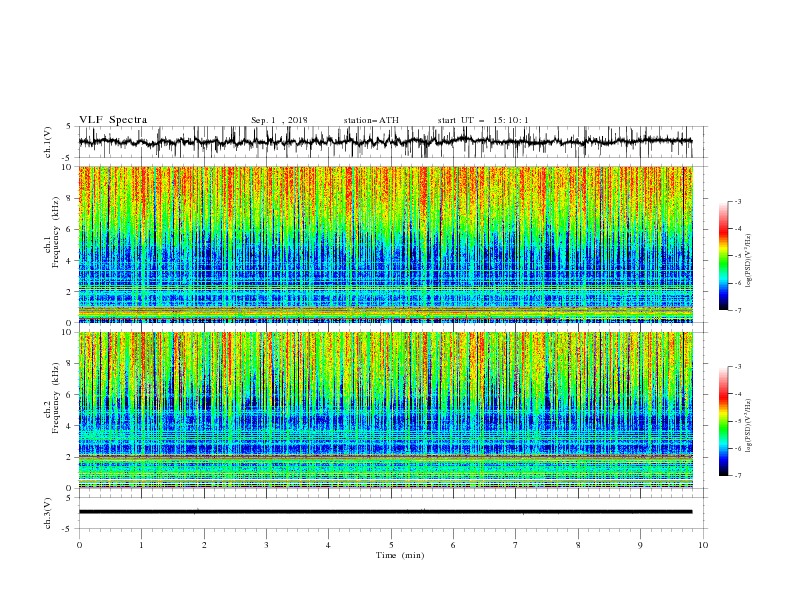Click the "ch.3(V)" axis label

tap(48, 513)
